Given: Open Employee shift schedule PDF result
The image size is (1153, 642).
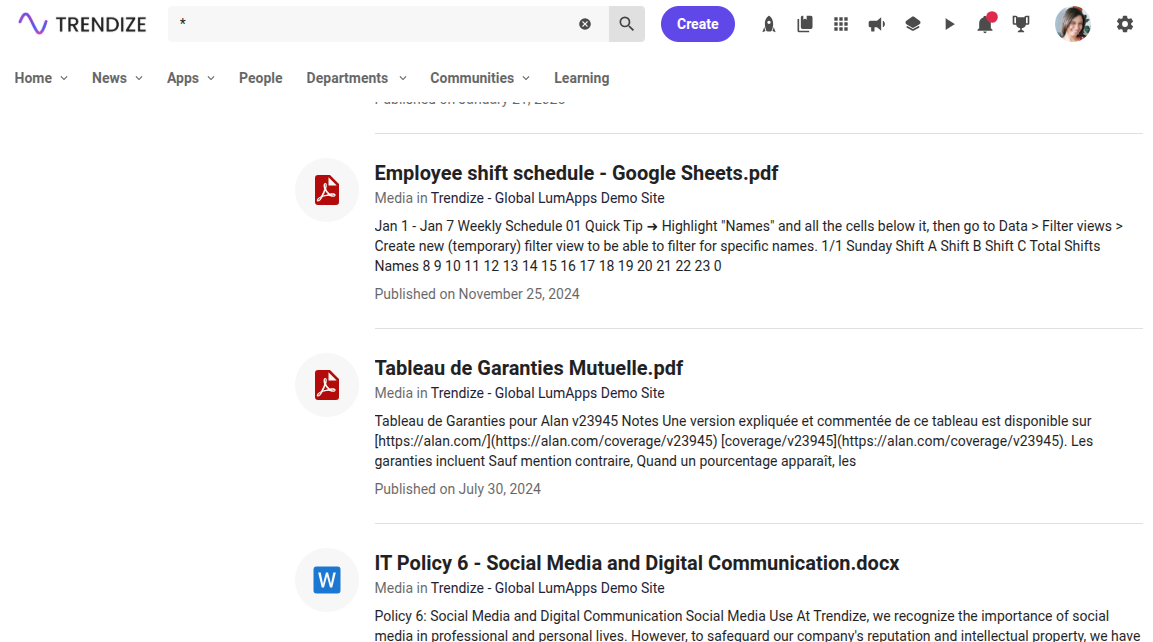Looking at the screenshot, I should pos(576,173).
